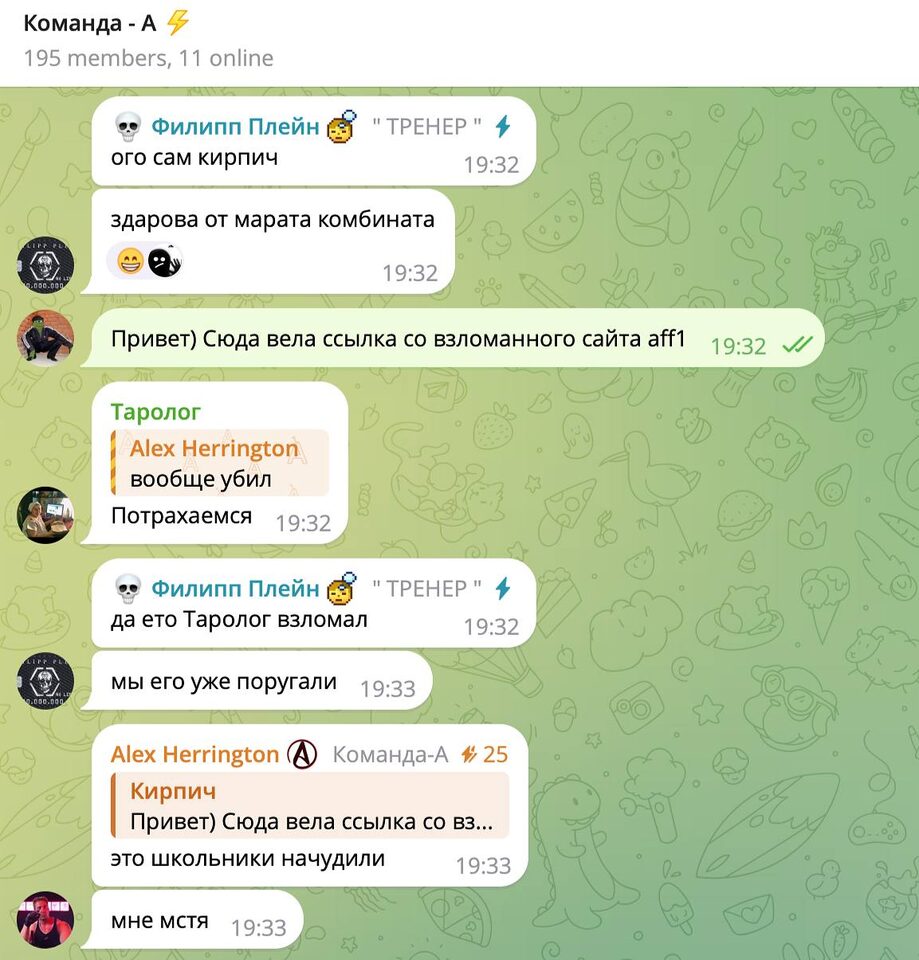Open Филипп Плейн skull avatar near здарова message
This screenshot has height=960, width=919.
click(x=45, y=265)
